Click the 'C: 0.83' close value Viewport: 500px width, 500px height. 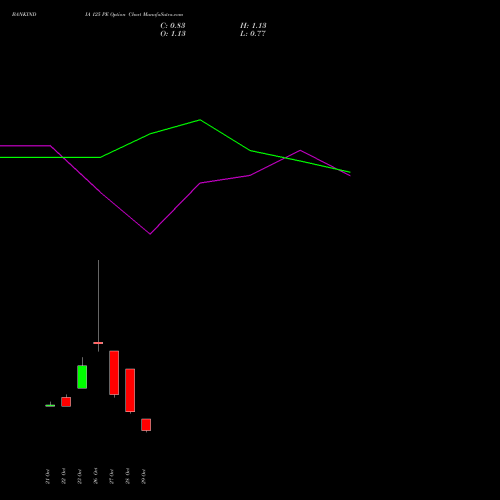tap(173, 26)
